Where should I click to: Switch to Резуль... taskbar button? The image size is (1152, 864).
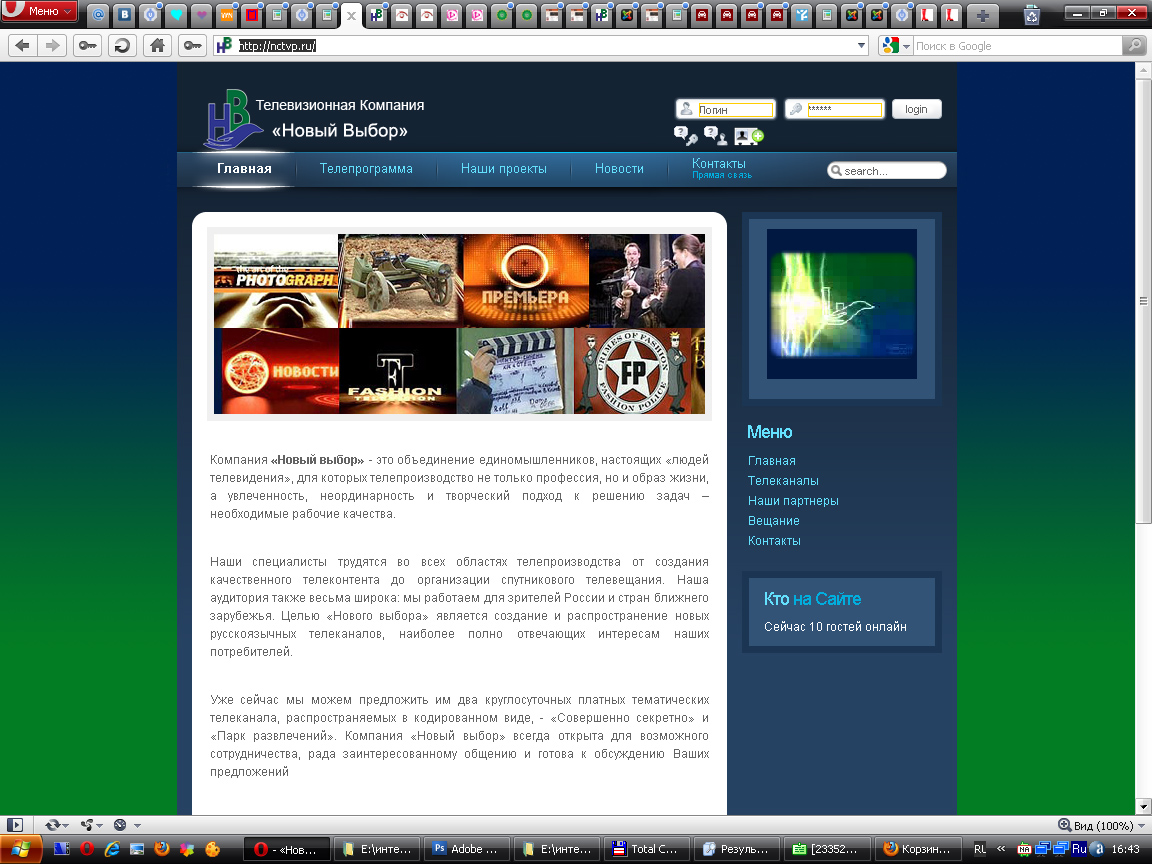point(737,849)
